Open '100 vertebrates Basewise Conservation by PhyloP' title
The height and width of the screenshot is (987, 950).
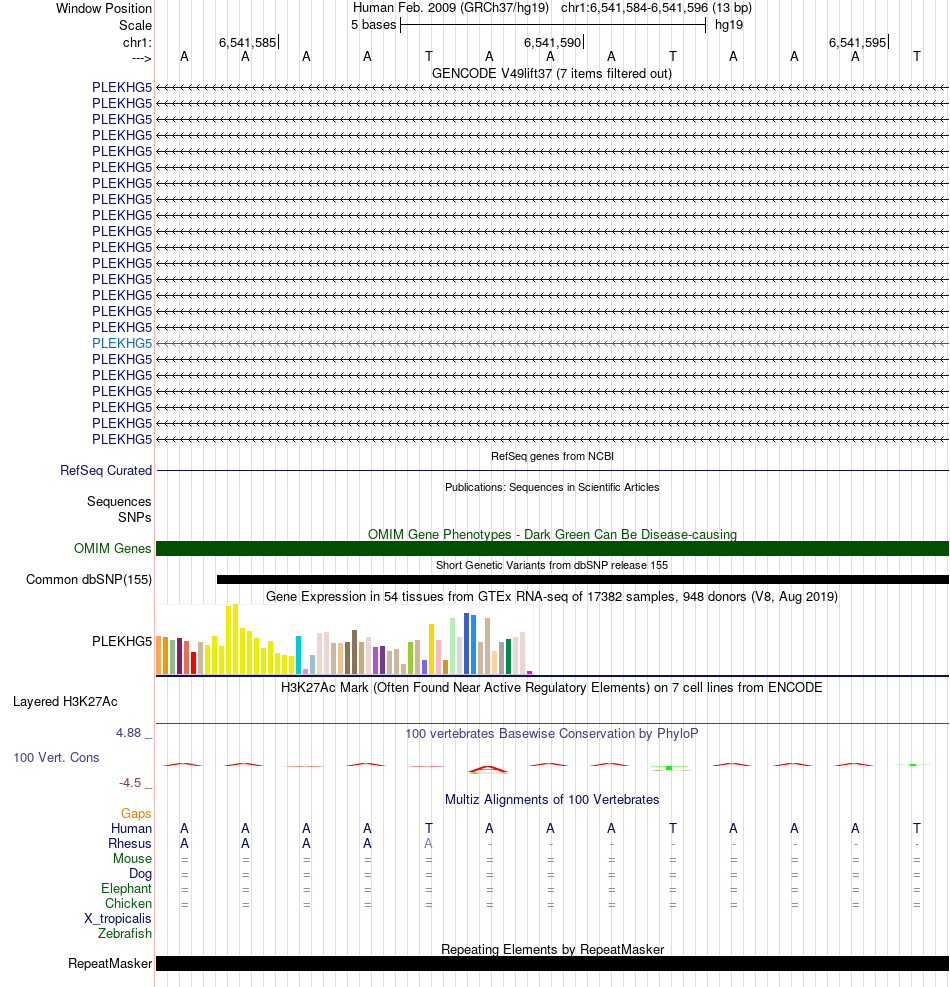551,733
